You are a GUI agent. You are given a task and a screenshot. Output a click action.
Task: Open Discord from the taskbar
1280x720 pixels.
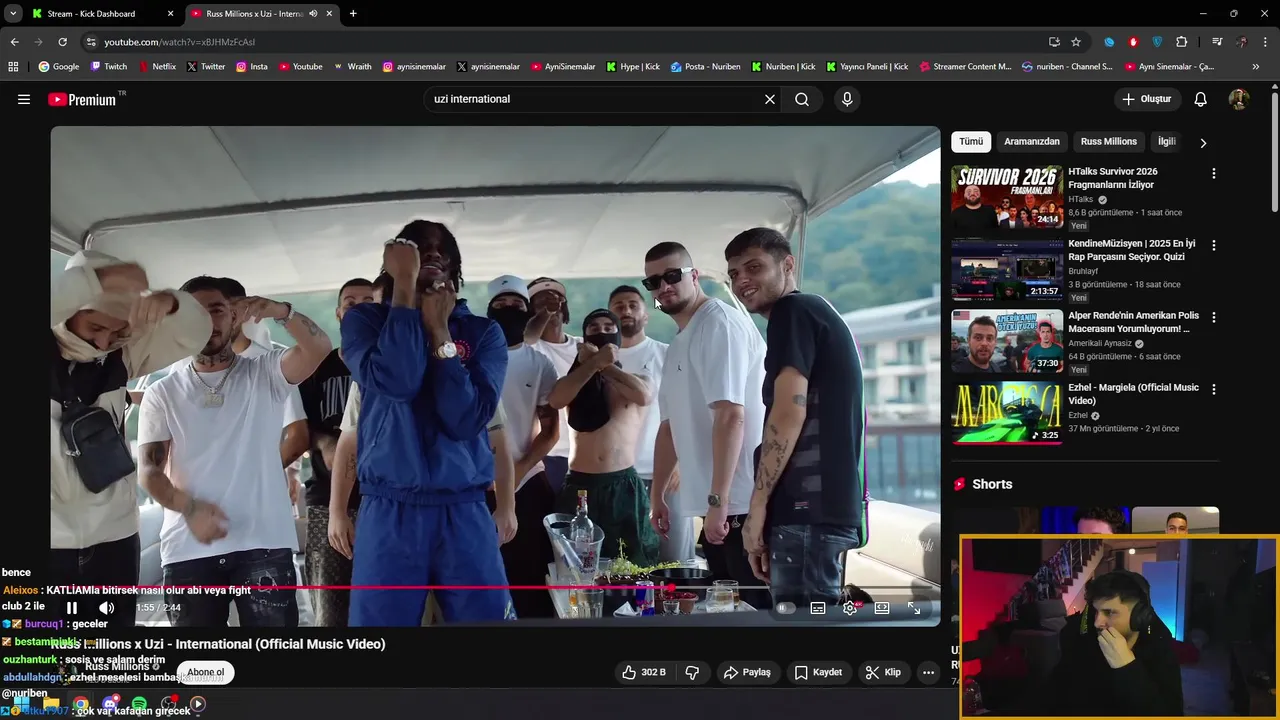coord(110,704)
